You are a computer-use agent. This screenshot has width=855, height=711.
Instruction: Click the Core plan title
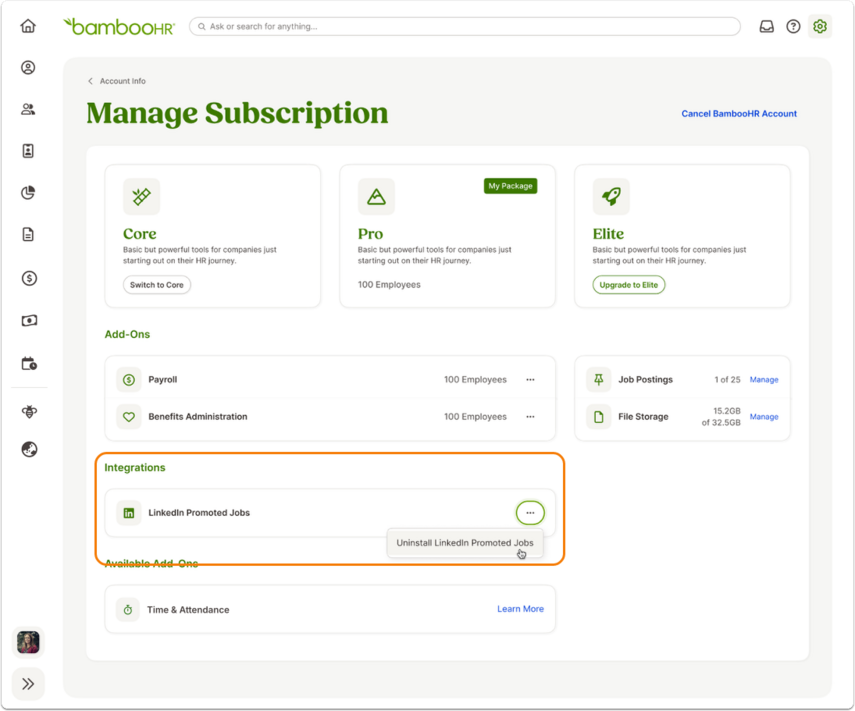(x=140, y=234)
